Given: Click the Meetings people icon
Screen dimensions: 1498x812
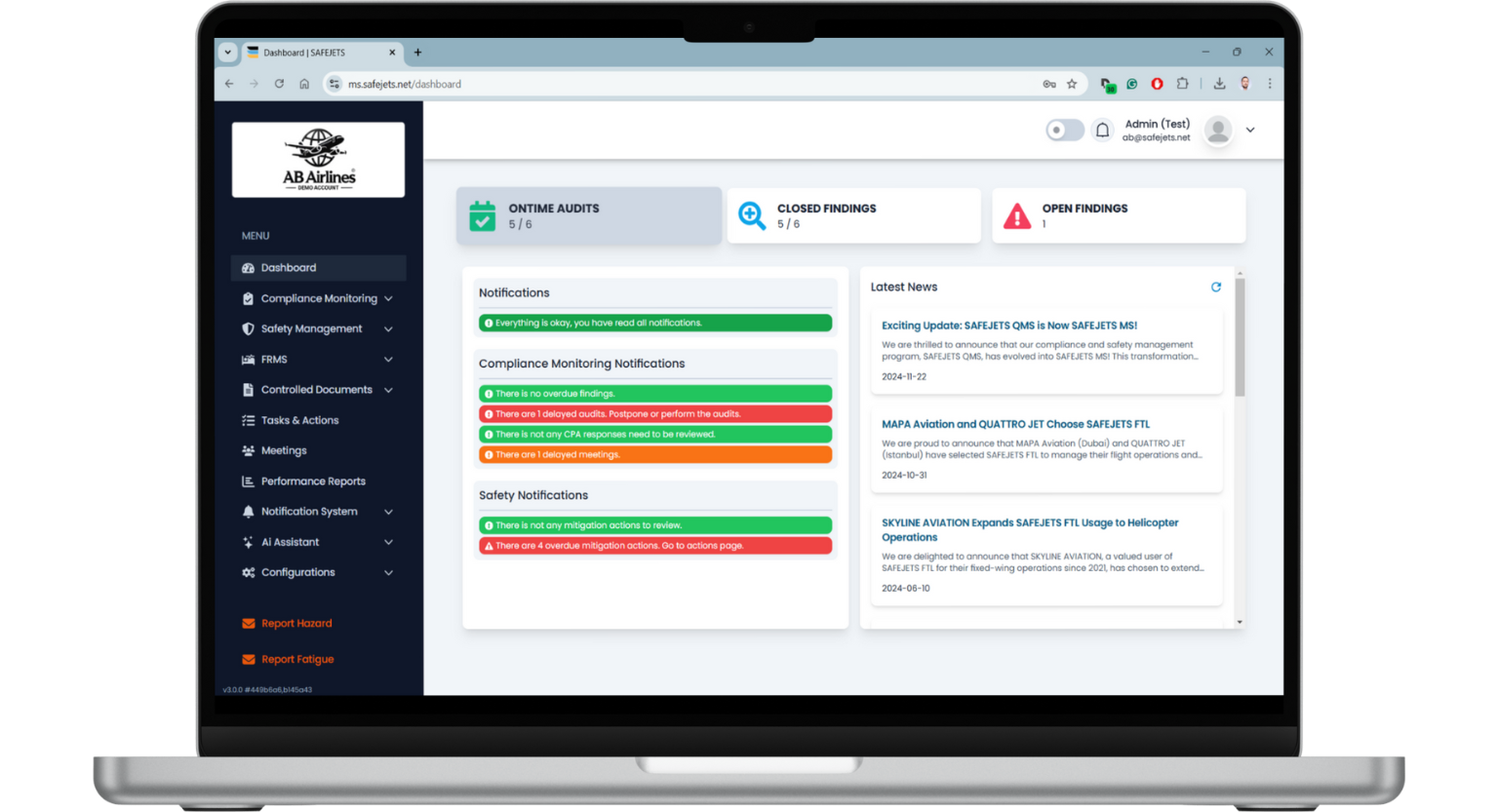Looking at the screenshot, I should [x=248, y=450].
